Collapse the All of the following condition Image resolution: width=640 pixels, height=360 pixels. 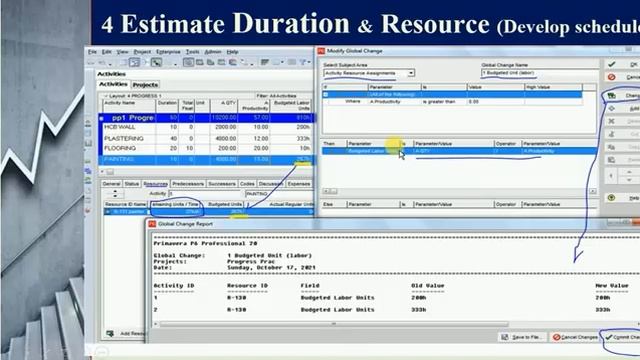tap(326, 95)
